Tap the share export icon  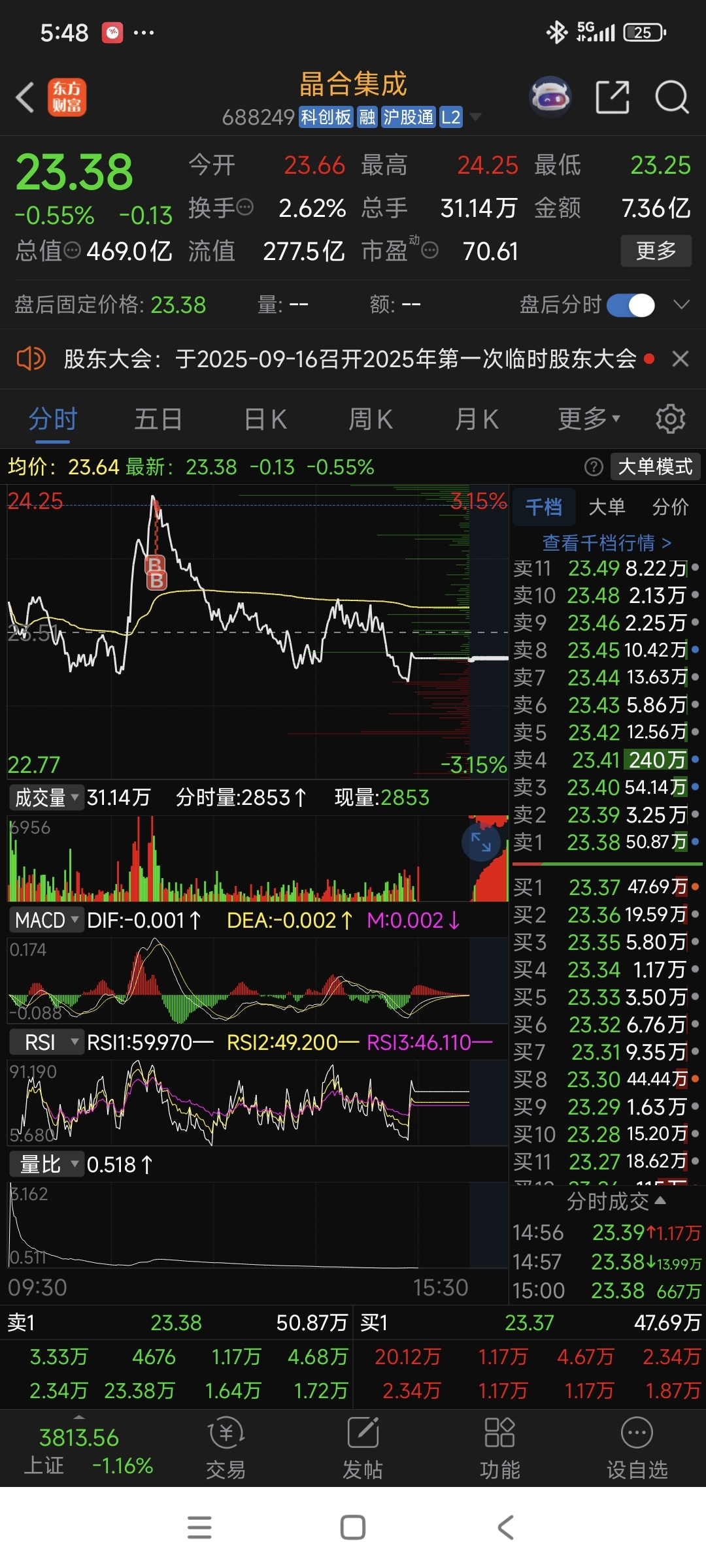[613, 97]
